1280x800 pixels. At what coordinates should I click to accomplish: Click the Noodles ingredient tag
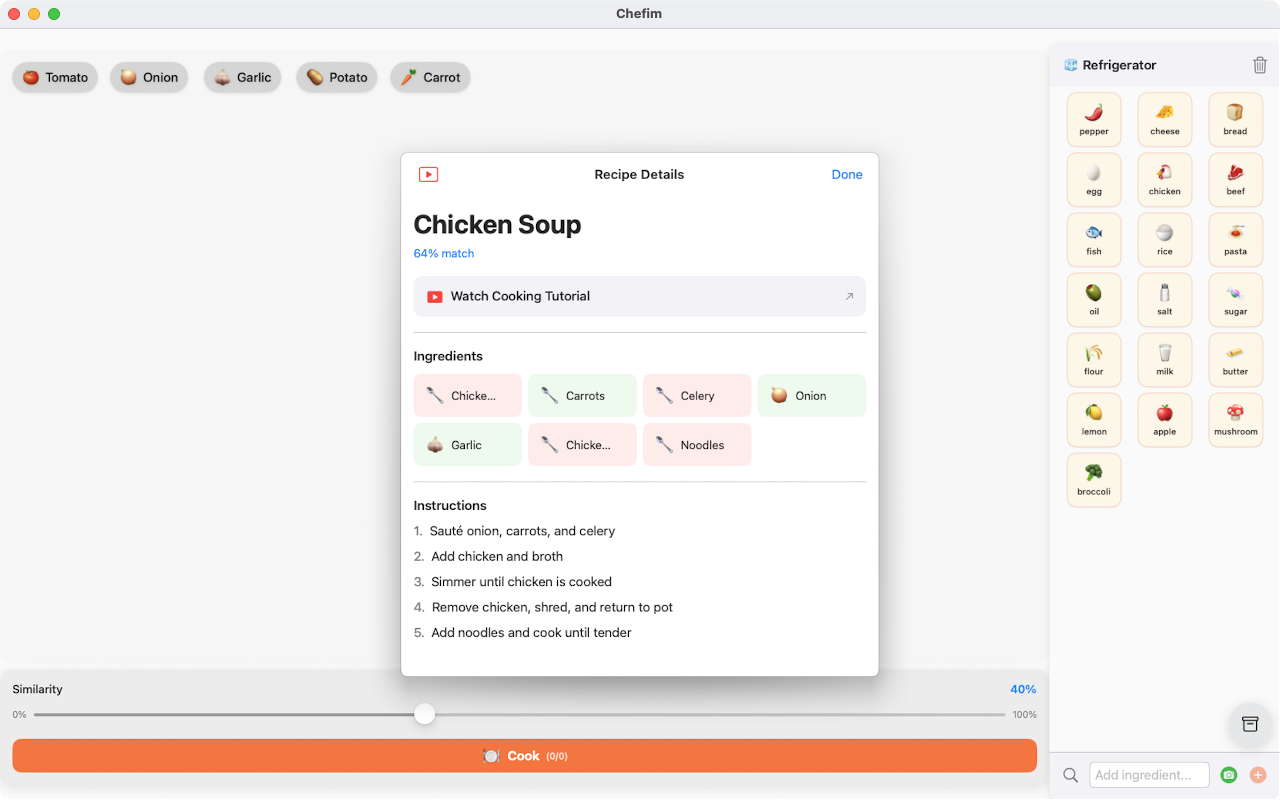point(696,445)
